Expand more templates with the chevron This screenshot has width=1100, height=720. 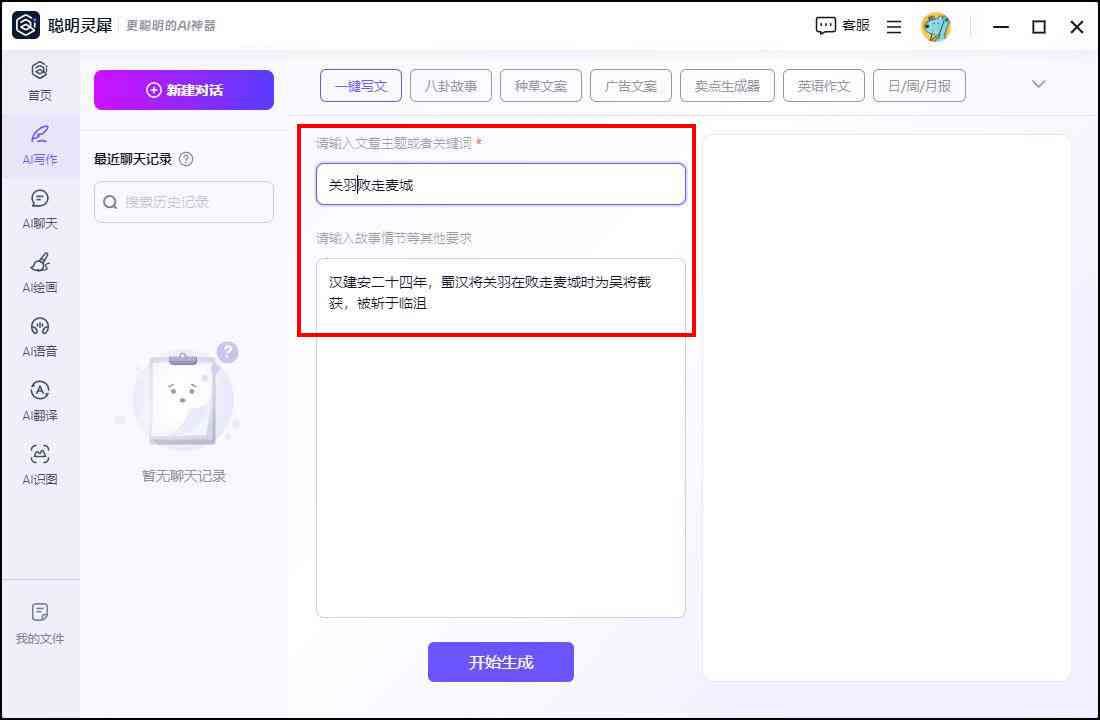(x=1038, y=84)
